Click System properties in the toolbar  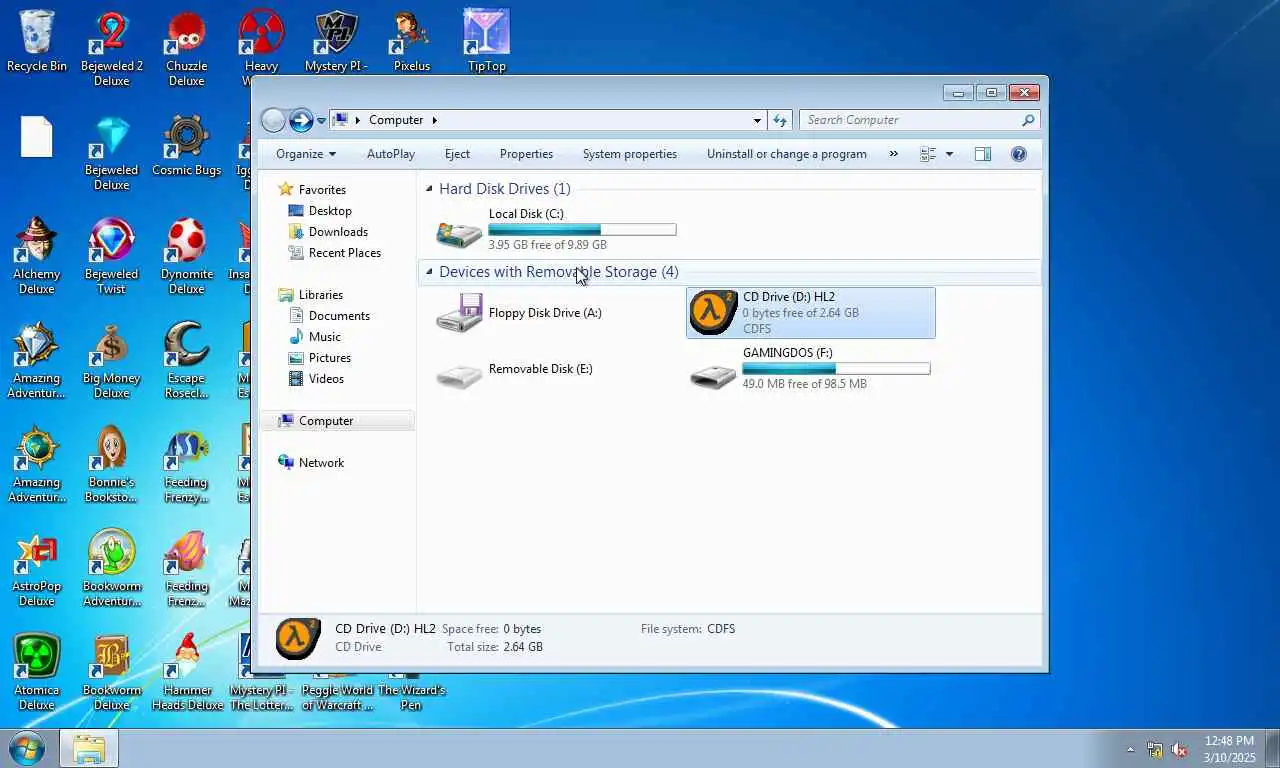(x=630, y=154)
